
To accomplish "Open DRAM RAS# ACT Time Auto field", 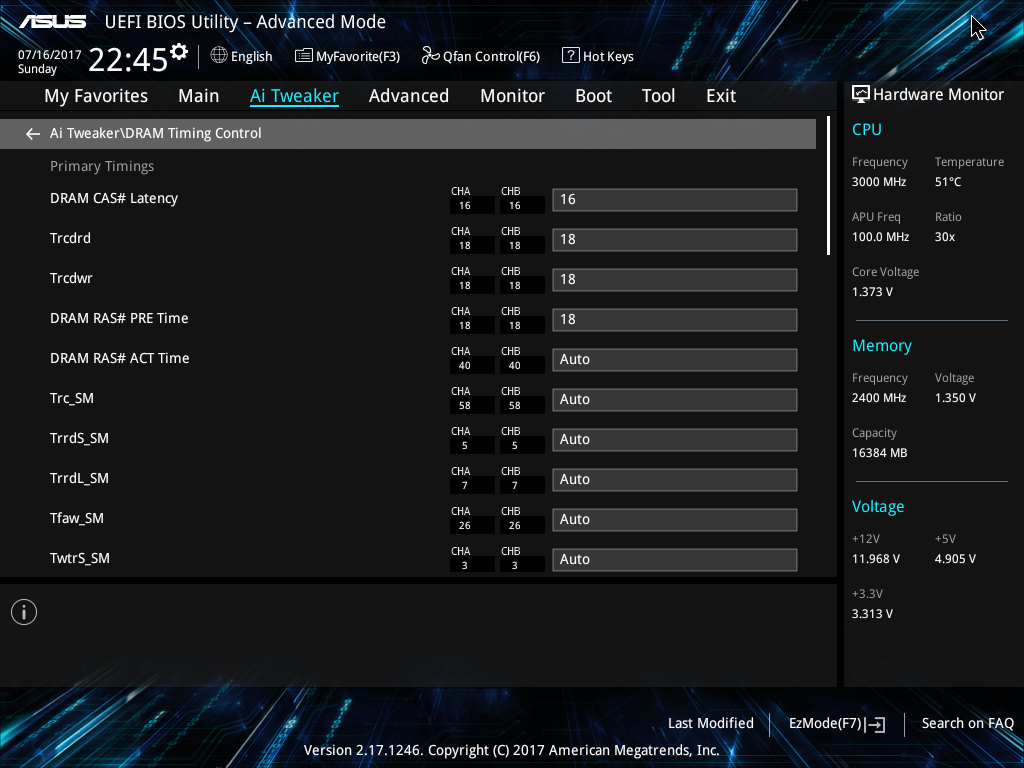I will [675, 360].
